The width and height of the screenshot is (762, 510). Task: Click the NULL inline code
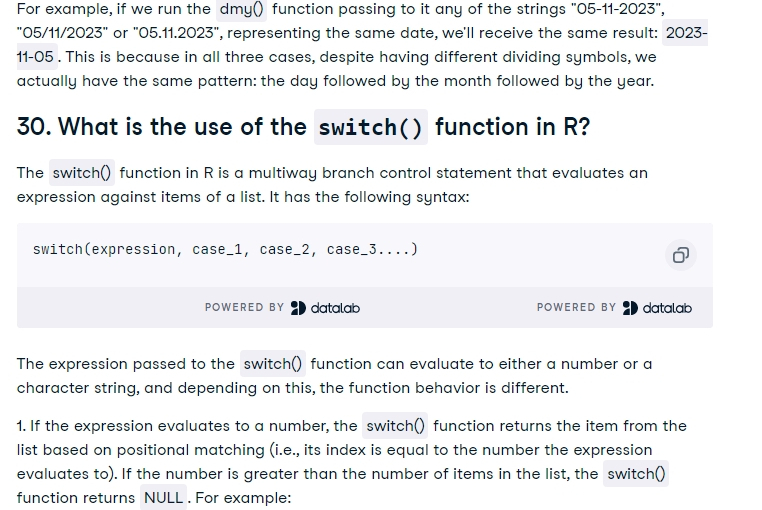click(164, 497)
